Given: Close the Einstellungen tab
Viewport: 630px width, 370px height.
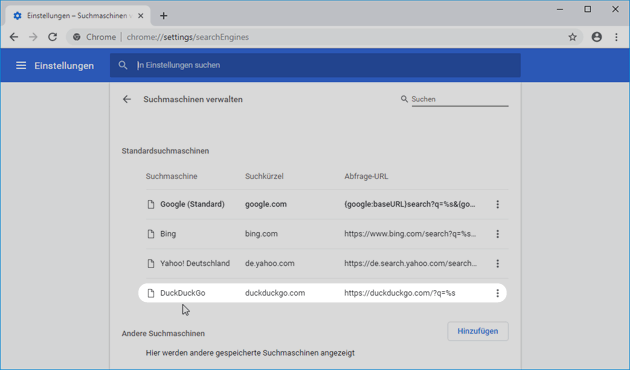Looking at the screenshot, I should pos(140,16).
